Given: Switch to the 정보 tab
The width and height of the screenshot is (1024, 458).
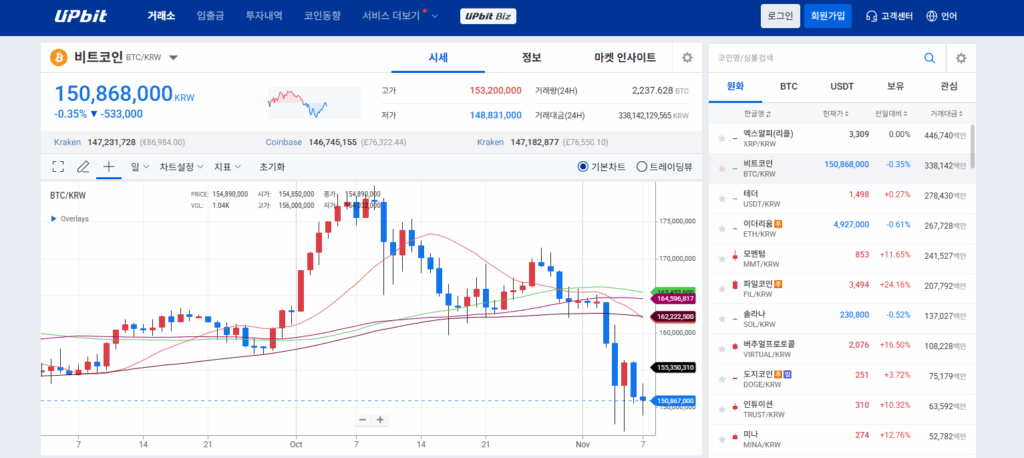Looking at the screenshot, I should pos(531,57).
